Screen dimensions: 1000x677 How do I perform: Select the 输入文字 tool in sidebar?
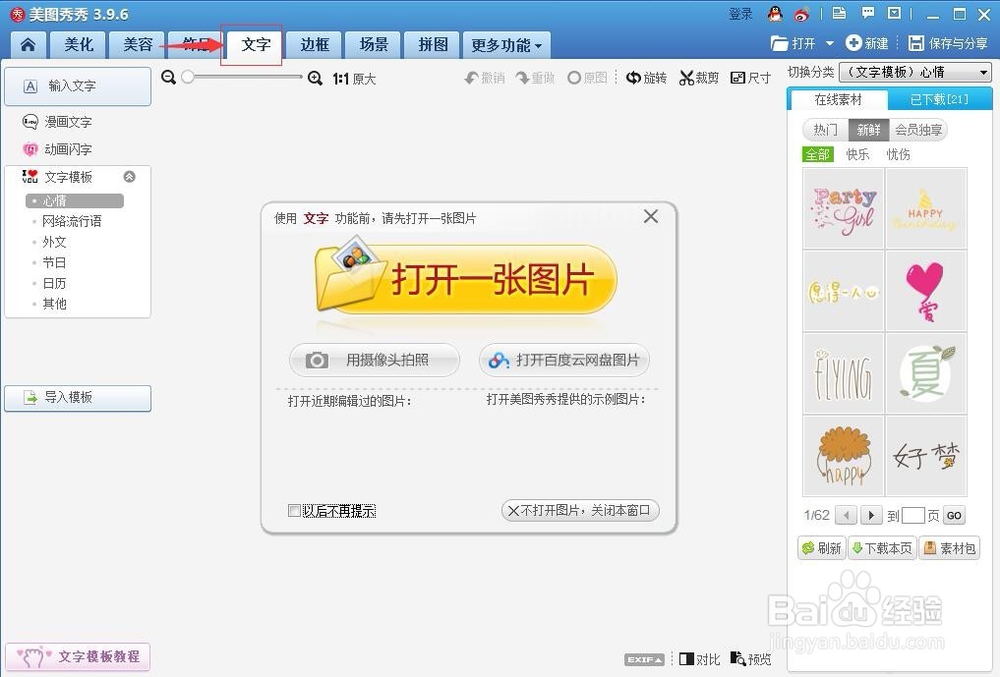(x=77, y=86)
